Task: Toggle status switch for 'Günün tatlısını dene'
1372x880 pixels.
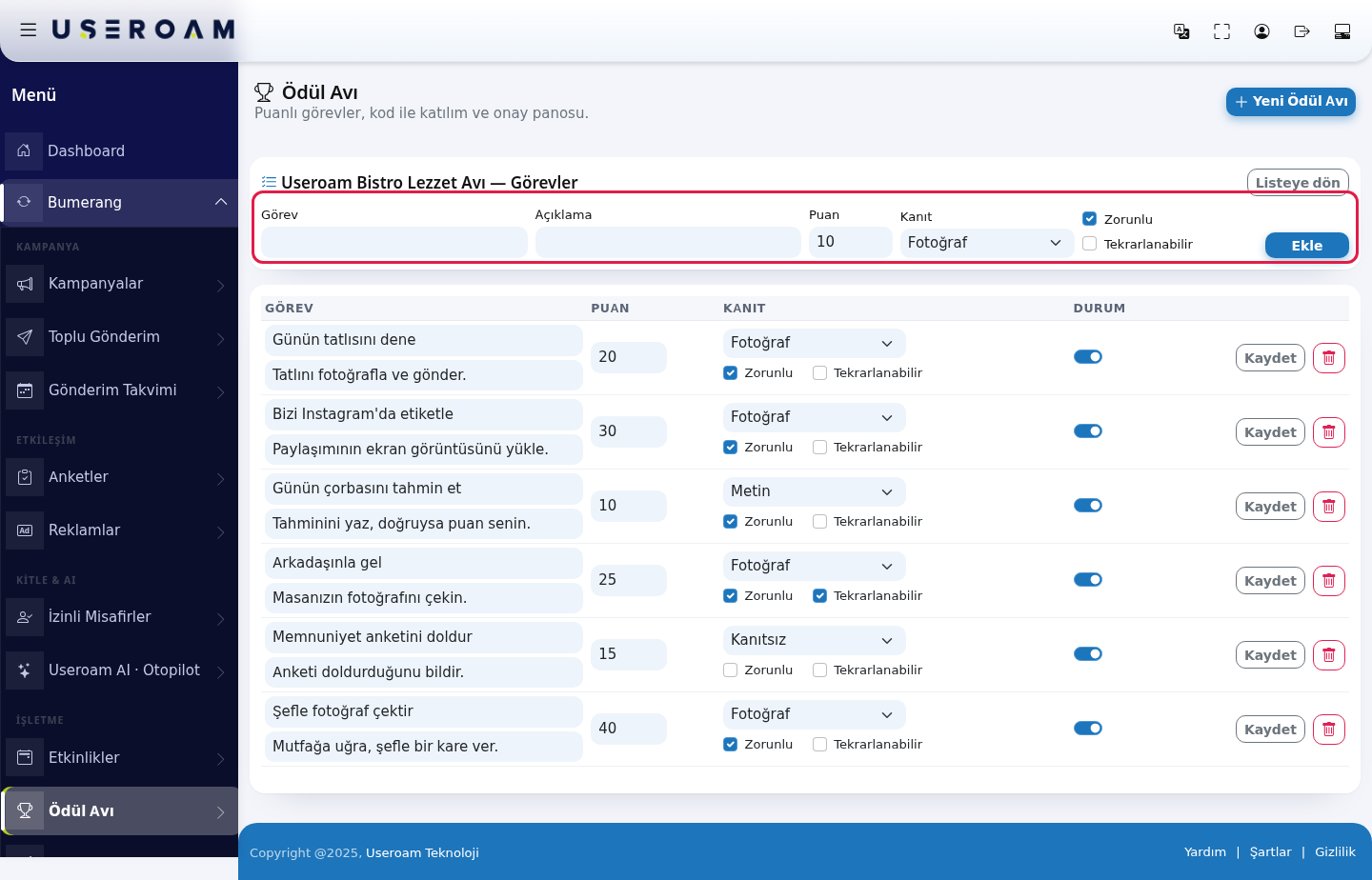Action: 1088,357
